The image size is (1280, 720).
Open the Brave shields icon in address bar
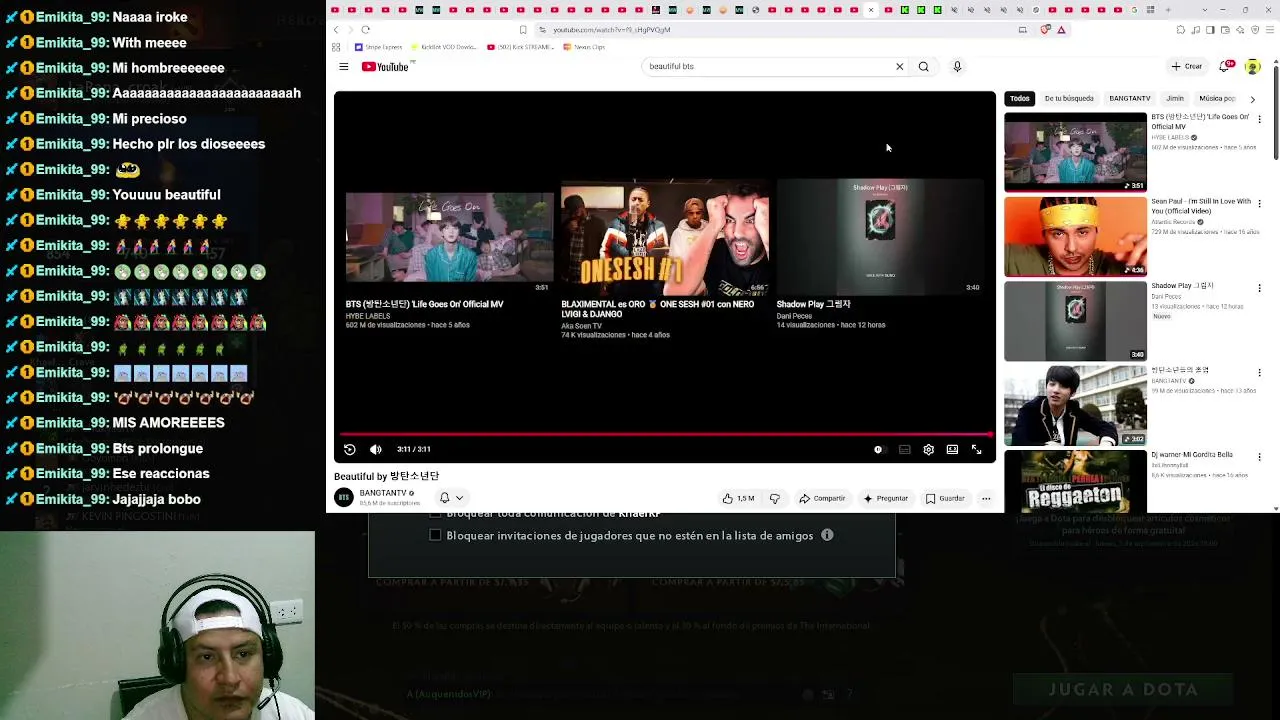(x=1046, y=30)
